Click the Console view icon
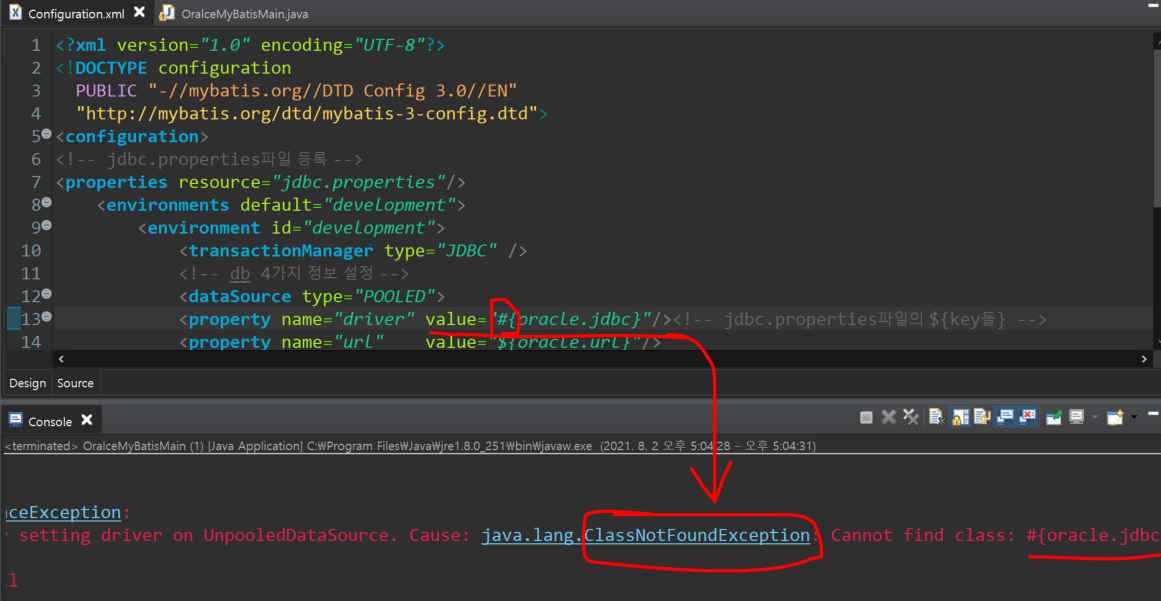Viewport: 1161px width, 601px height. click(15, 420)
